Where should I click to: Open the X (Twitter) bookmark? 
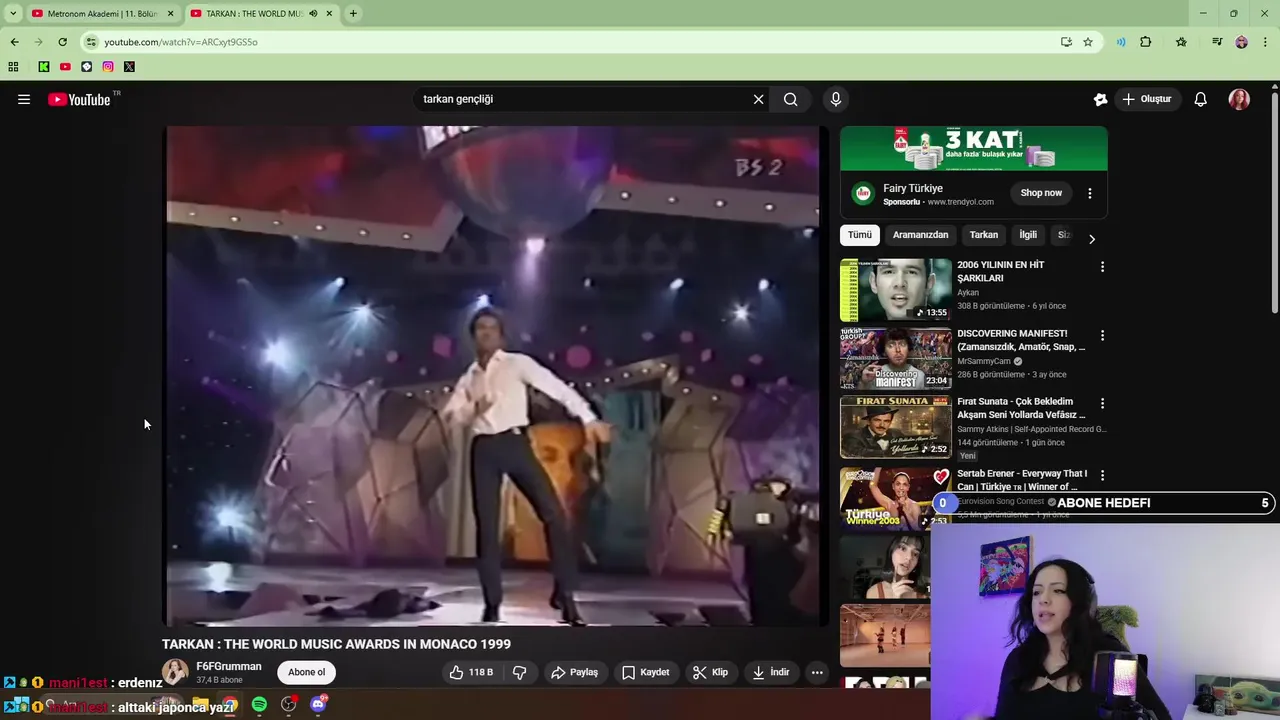pos(129,67)
